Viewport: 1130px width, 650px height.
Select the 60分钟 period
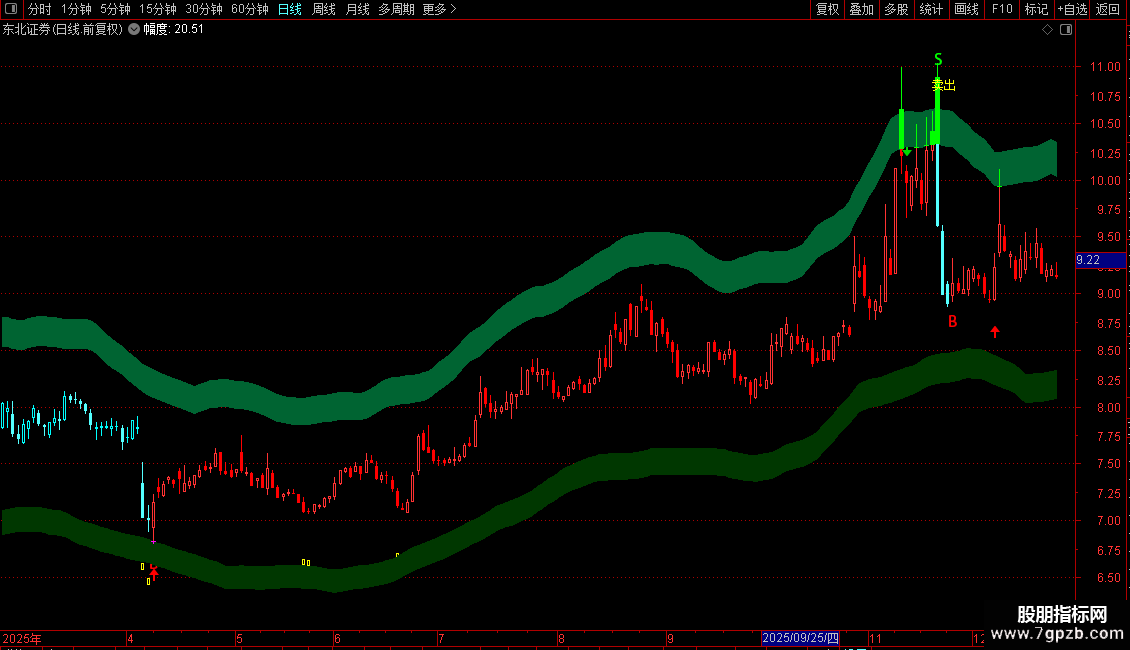pos(250,9)
